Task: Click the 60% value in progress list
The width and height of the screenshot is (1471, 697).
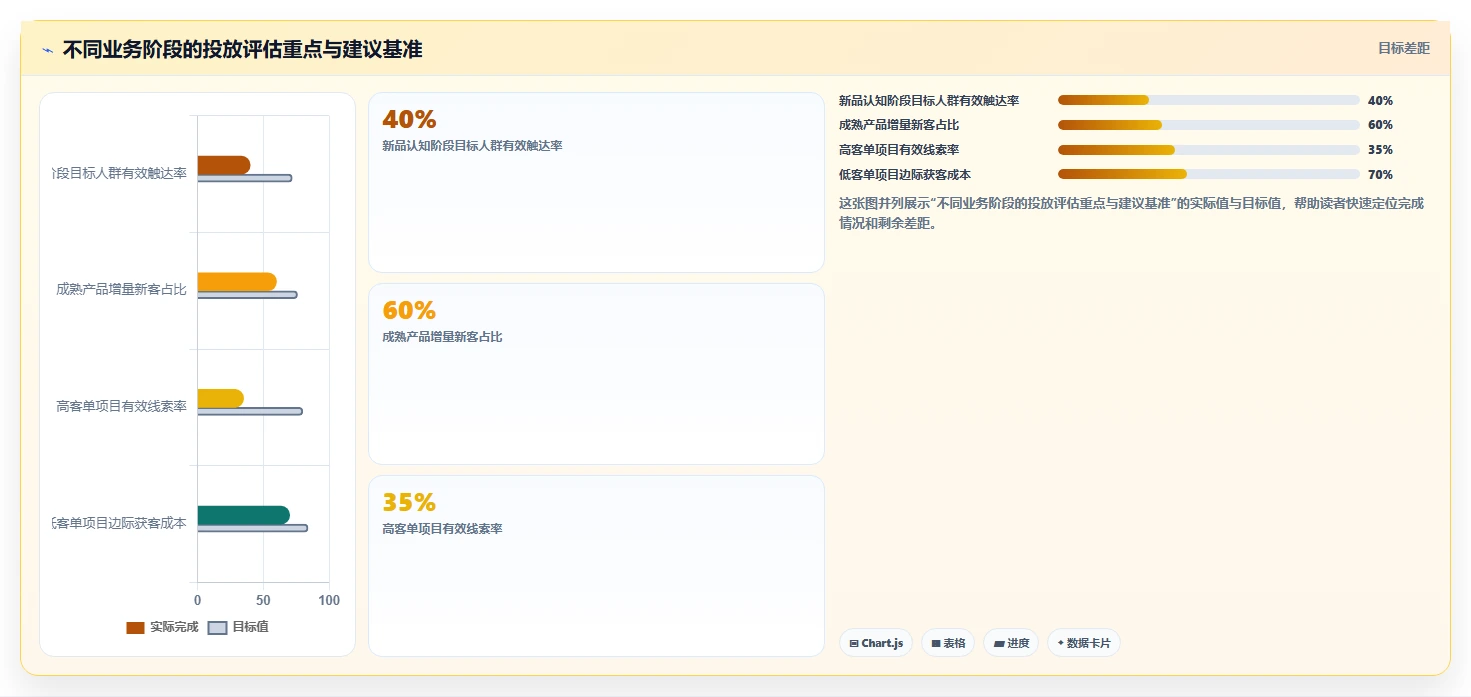Action: click(1380, 125)
